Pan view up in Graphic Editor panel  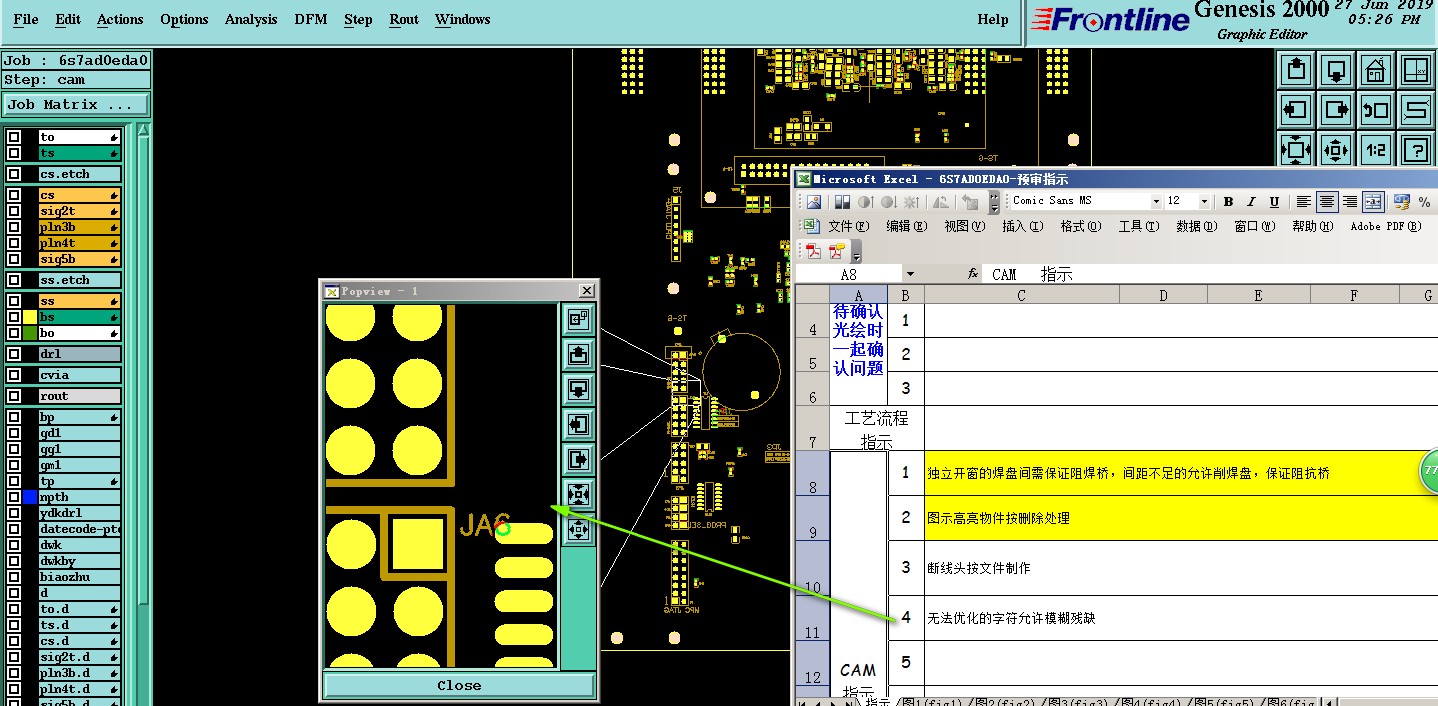(x=1296, y=70)
